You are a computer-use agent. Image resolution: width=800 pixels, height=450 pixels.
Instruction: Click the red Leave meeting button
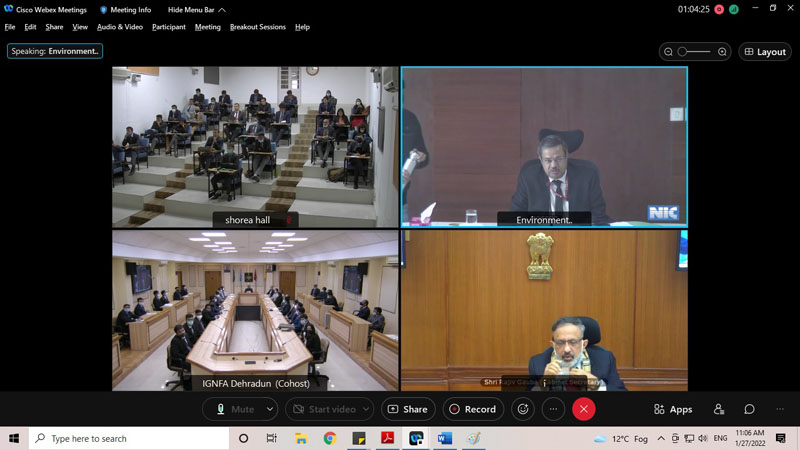click(584, 409)
